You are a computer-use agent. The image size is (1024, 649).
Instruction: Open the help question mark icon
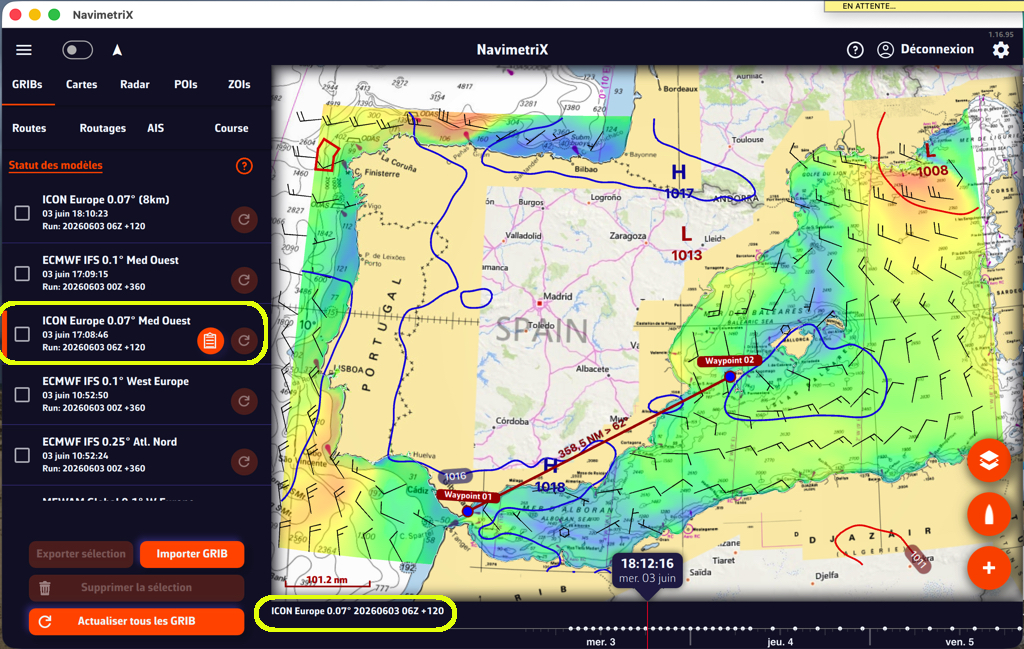[x=855, y=50]
